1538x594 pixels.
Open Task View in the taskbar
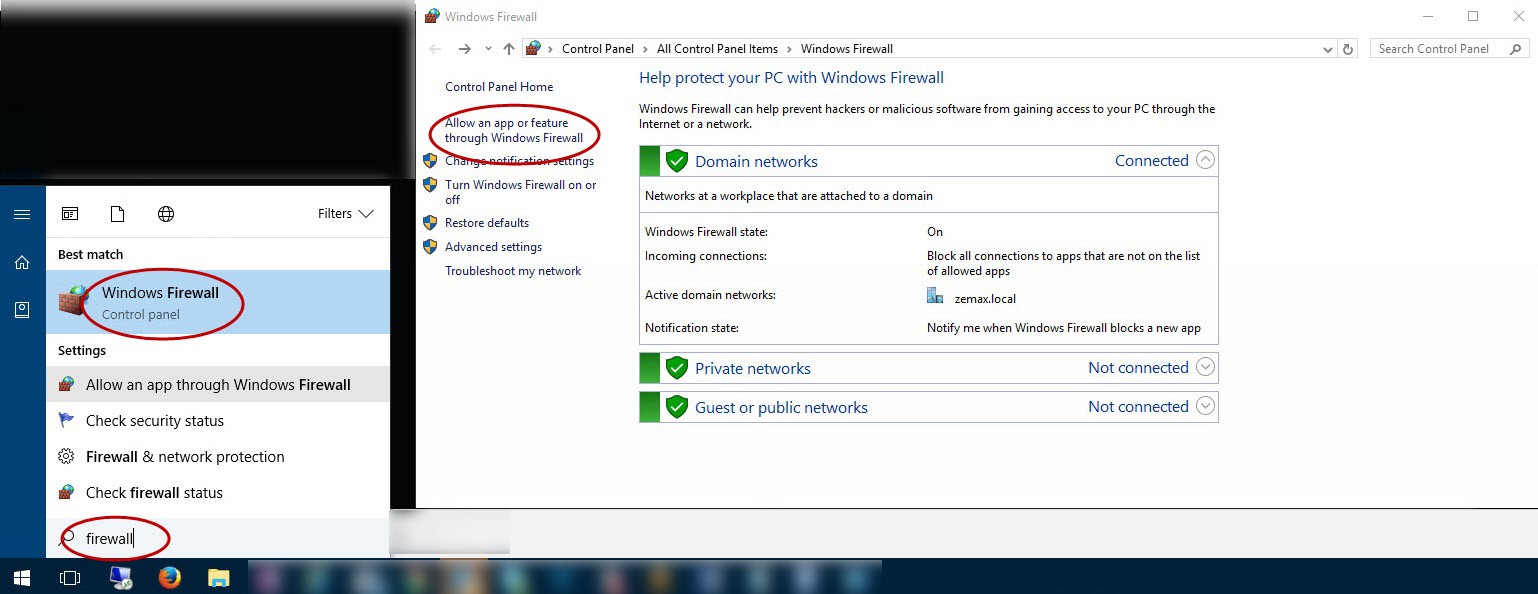pyautogui.click(x=70, y=577)
